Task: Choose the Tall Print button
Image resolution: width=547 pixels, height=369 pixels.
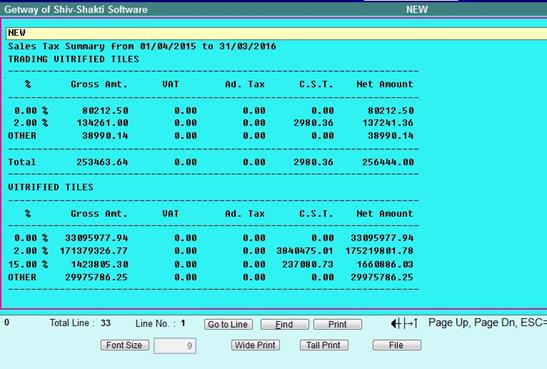Action: (324, 345)
